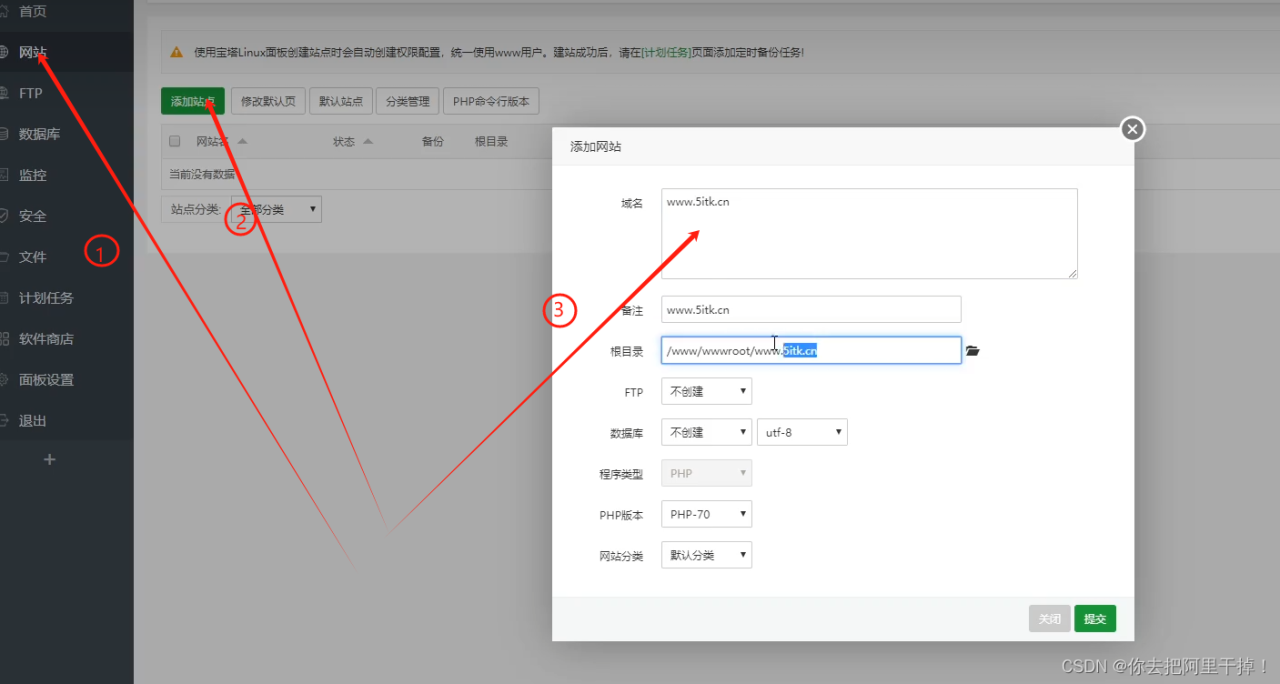
Task: Open the utf-8 encoding dropdown
Action: pyautogui.click(x=802, y=432)
